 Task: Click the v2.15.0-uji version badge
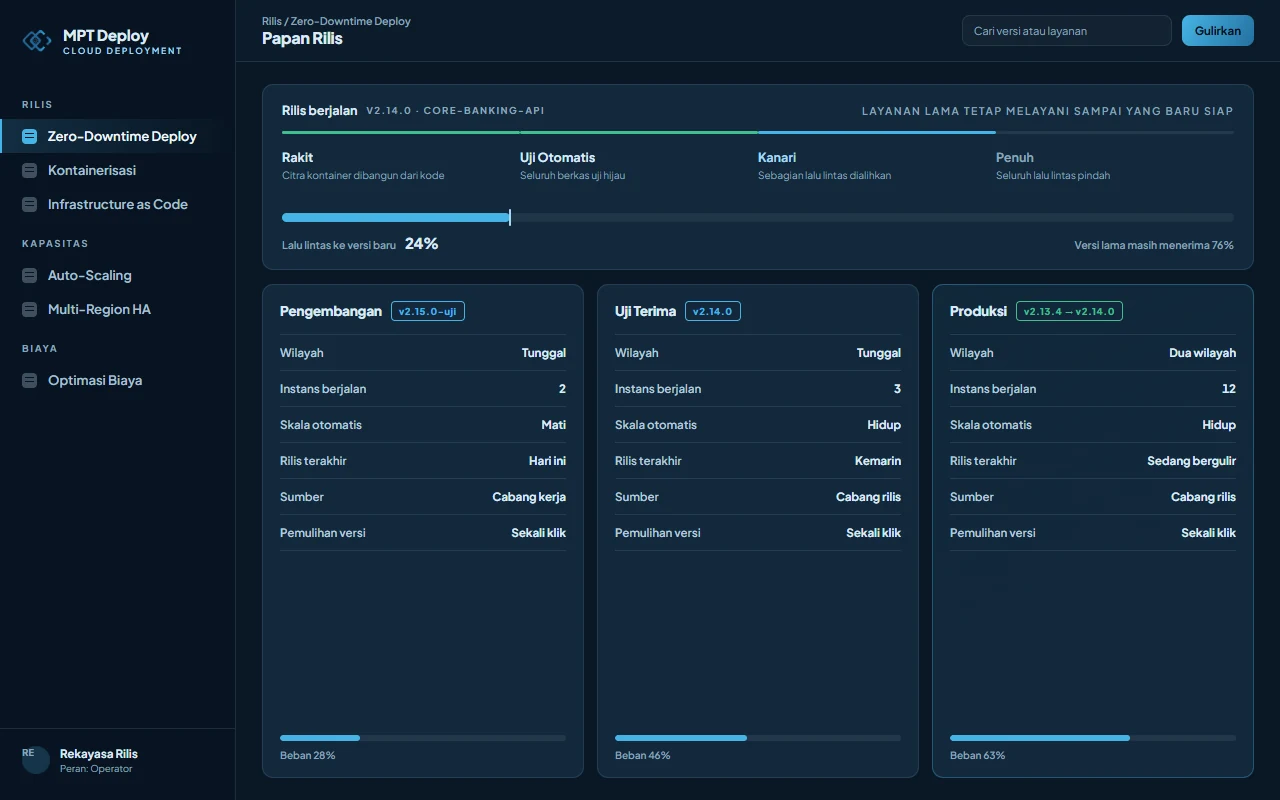coord(428,312)
